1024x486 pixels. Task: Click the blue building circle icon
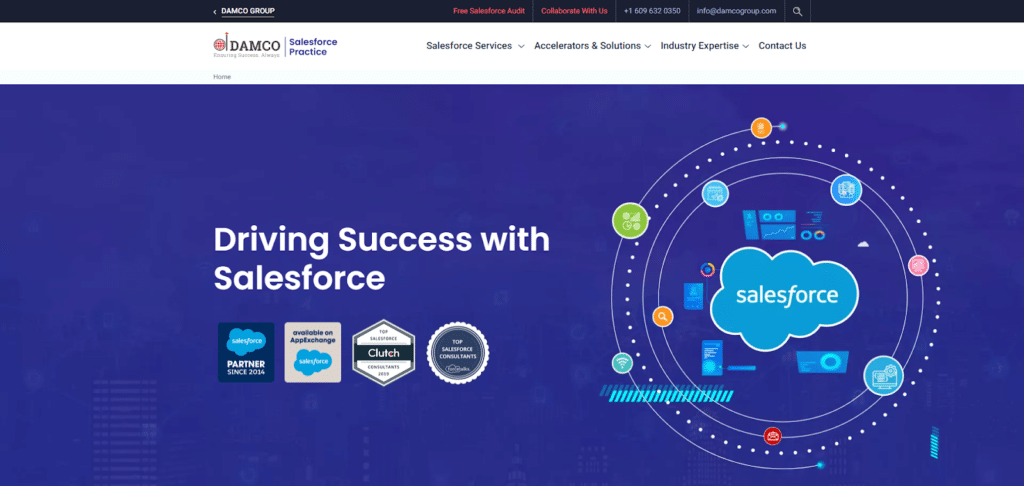tap(846, 190)
